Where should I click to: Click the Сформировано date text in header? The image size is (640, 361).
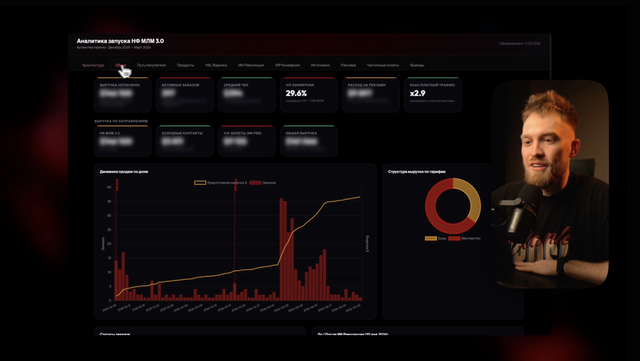(x=520, y=43)
